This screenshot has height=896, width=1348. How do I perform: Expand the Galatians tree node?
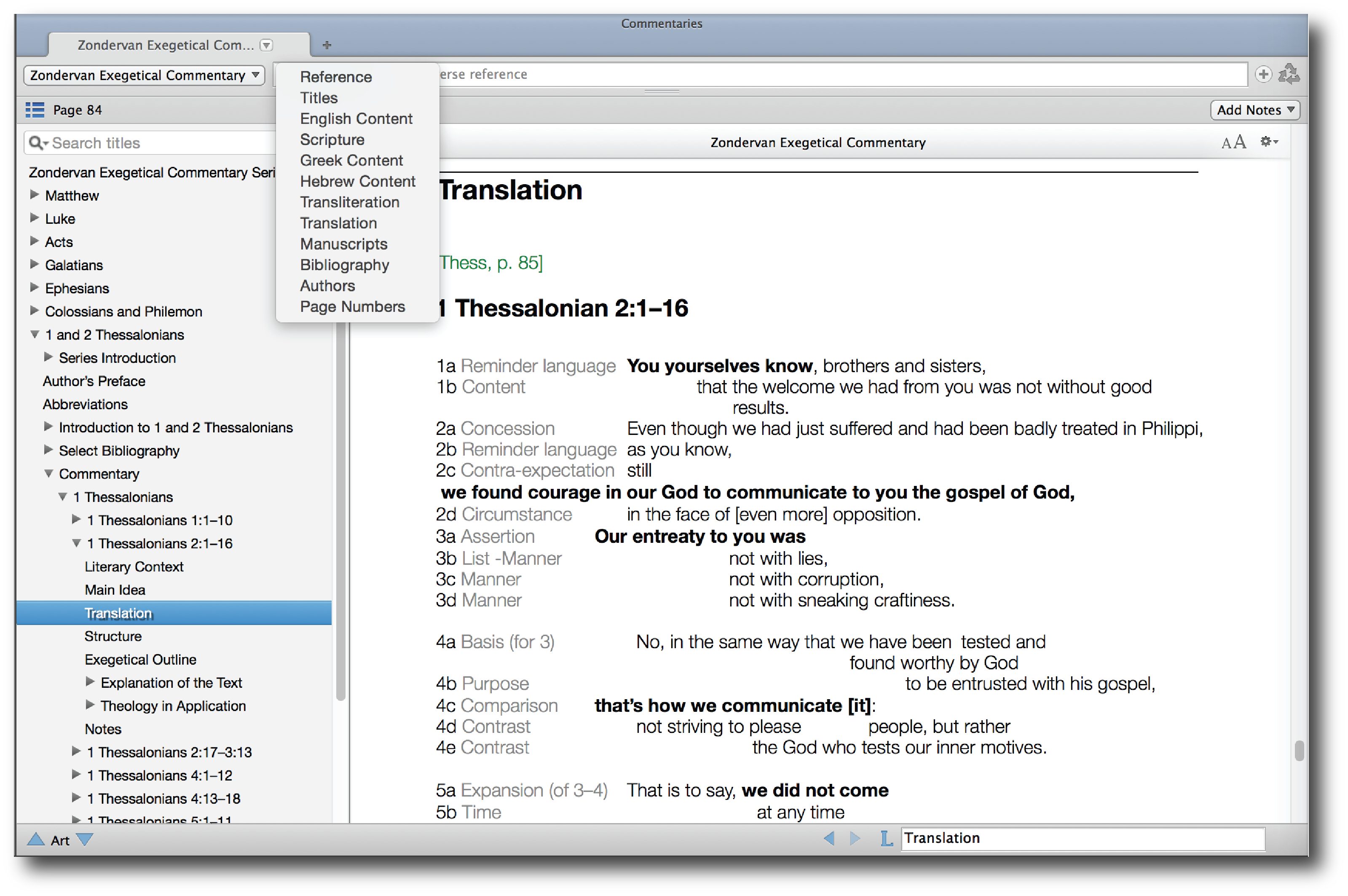click(34, 265)
